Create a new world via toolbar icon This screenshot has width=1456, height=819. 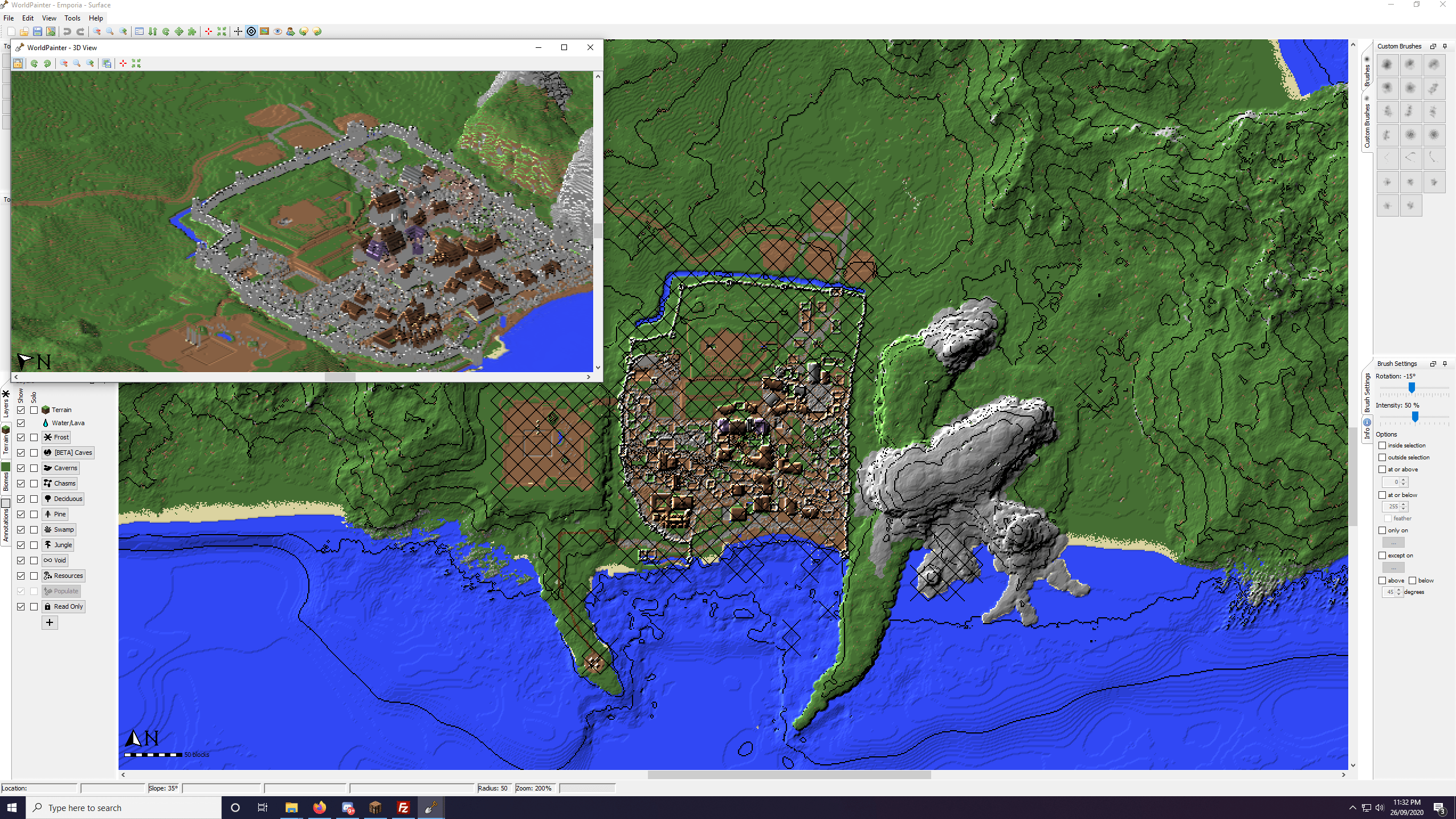(11, 31)
